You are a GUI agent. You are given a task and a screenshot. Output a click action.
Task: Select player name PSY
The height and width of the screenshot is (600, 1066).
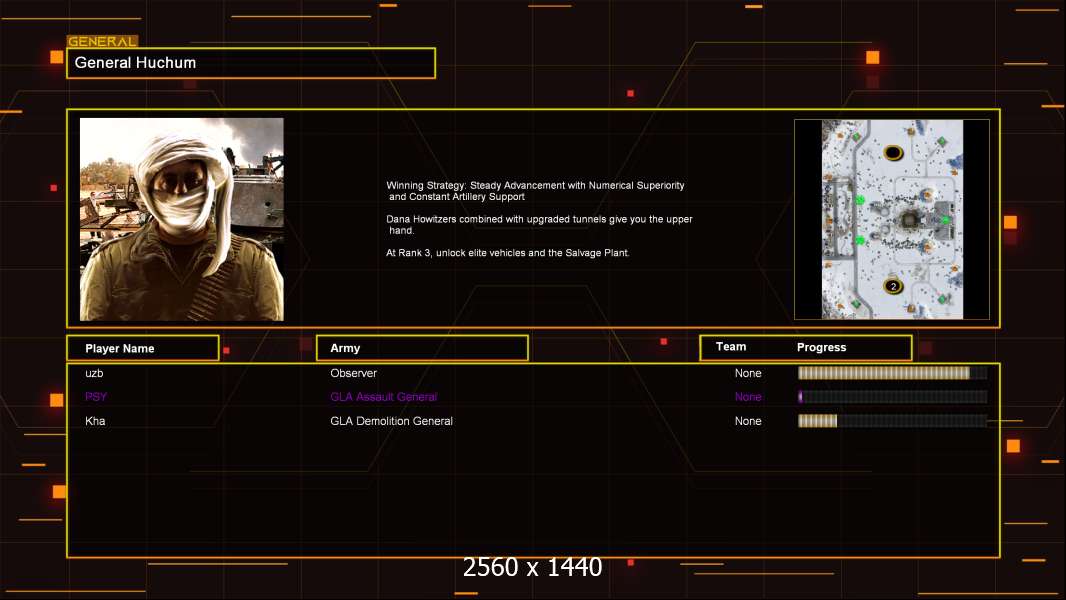(x=96, y=397)
